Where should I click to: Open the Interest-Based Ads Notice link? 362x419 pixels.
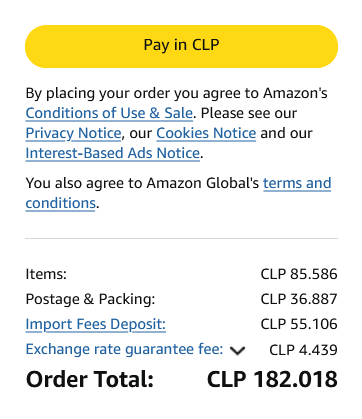113,153
